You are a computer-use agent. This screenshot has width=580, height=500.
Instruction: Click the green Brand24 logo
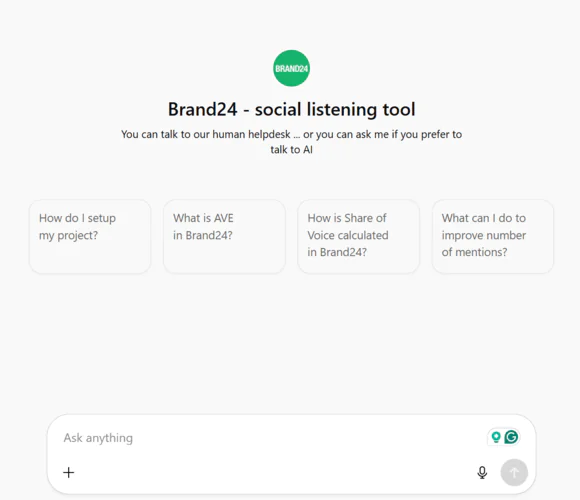click(291, 68)
